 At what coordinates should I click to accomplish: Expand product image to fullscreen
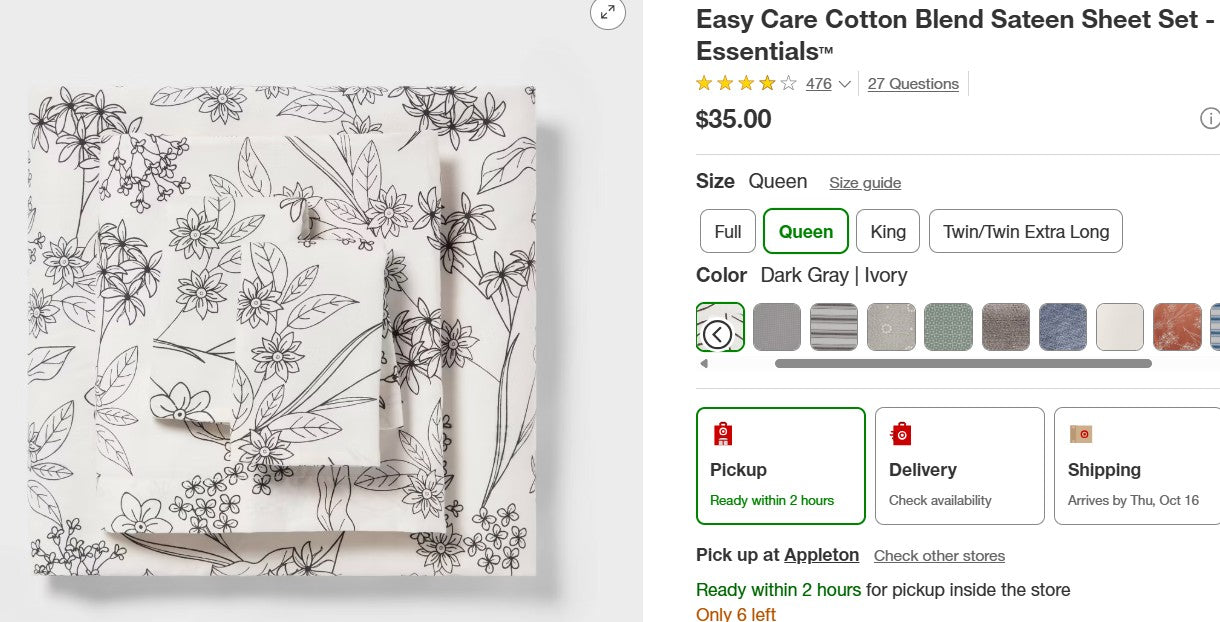(x=607, y=12)
